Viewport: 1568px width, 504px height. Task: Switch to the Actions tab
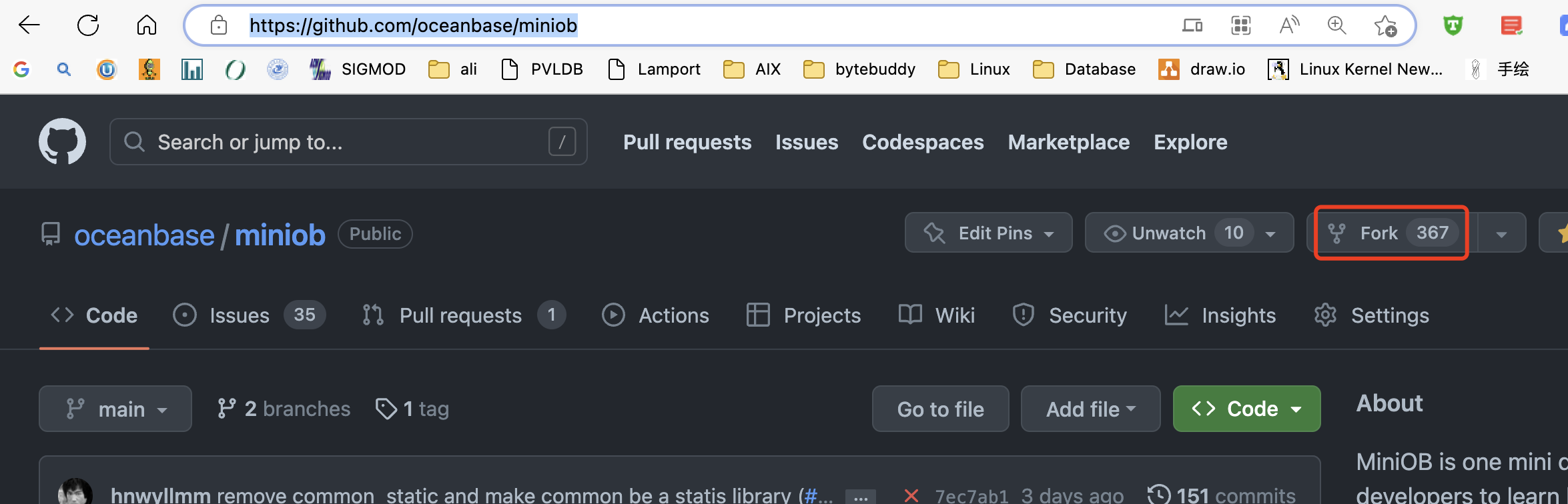(655, 315)
